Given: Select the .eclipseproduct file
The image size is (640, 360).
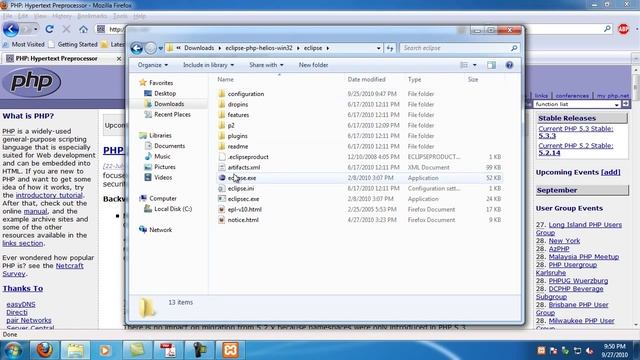Looking at the screenshot, I should 248,157.
